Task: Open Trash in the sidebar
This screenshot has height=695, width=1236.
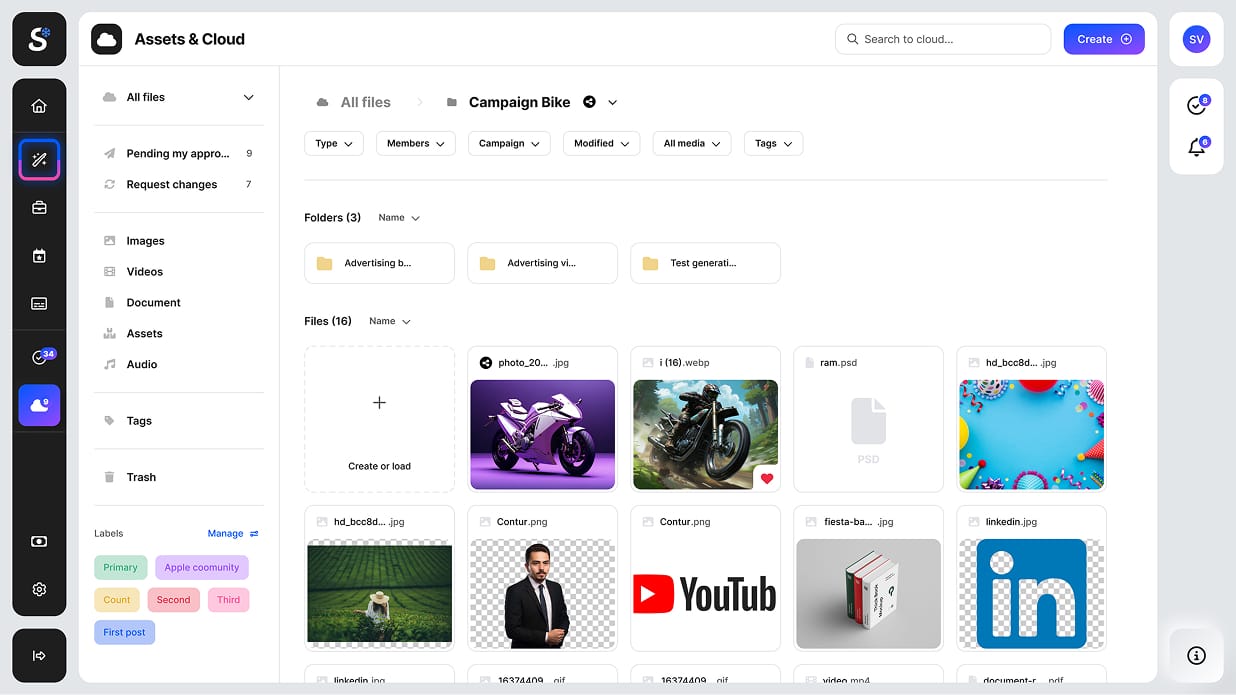Action: pyautogui.click(x=141, y=477)
